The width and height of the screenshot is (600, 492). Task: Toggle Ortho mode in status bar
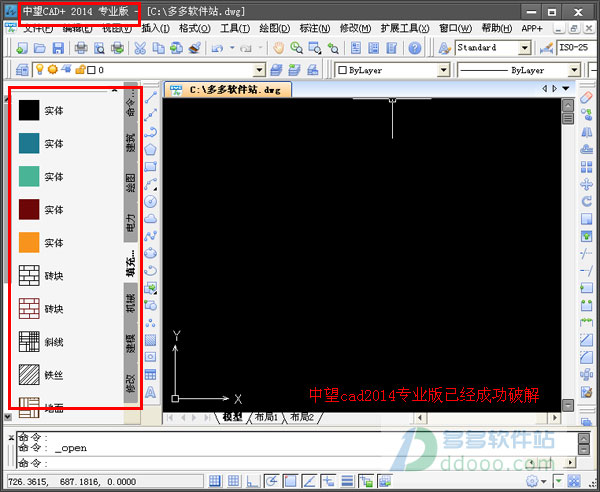pos(252,481)
